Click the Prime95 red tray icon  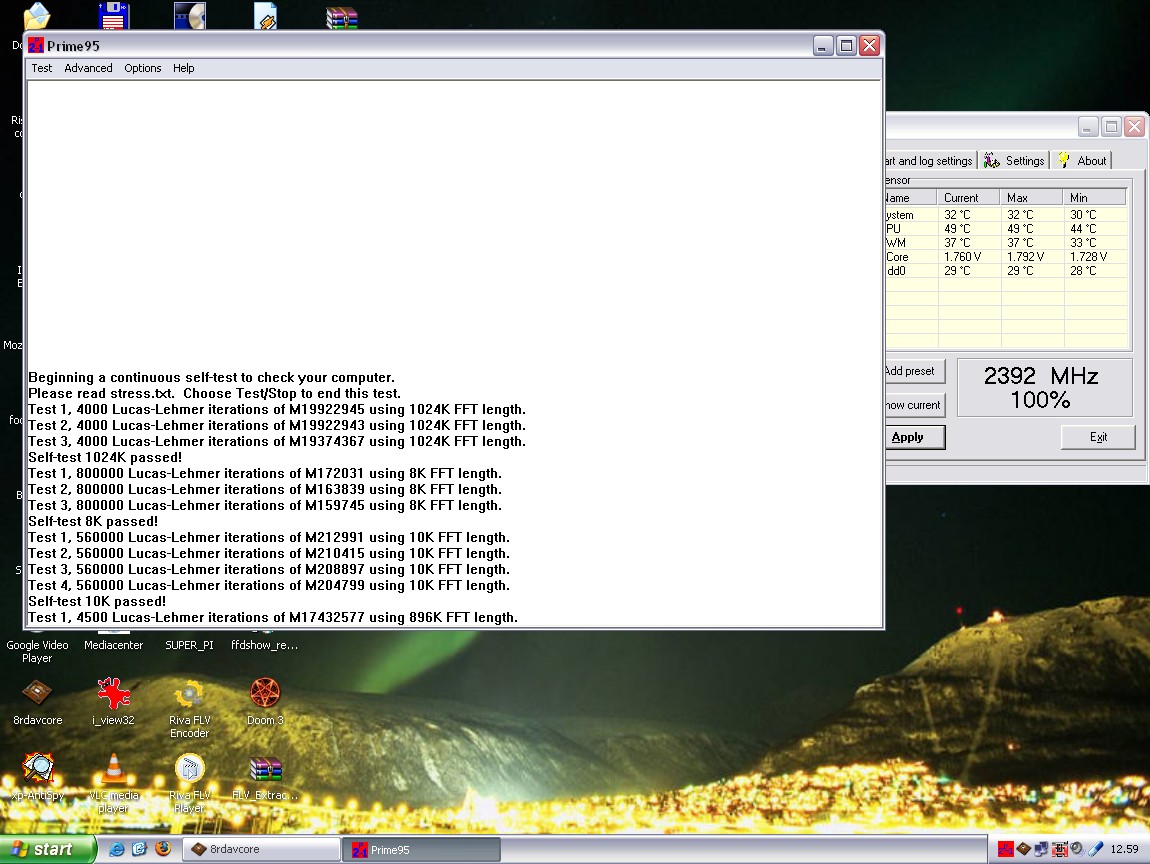(1006, 849)
